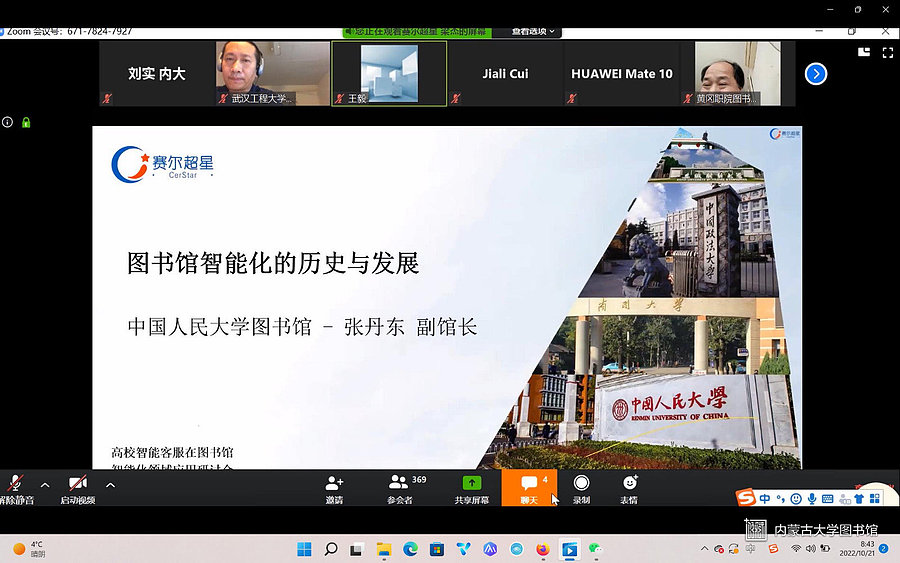Open the notification center badge
This screenshot has height=563, width=900.
point(884,549)
